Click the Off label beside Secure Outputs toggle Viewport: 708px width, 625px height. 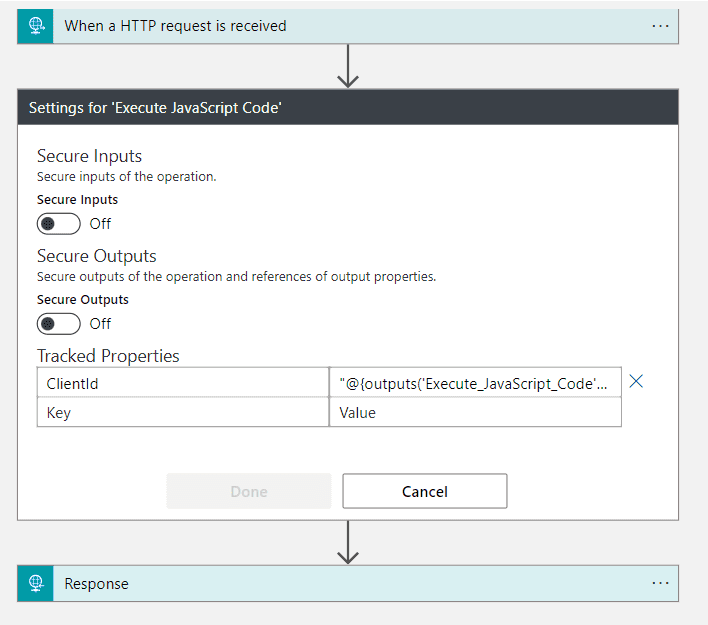click(x=100, y=324)
